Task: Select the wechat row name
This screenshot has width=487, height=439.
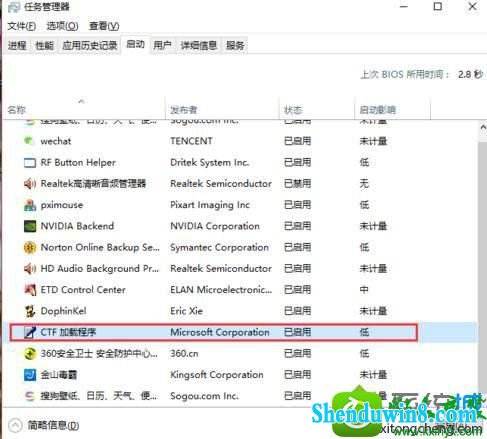Action: pyautogui.click(x=56, y=141)
